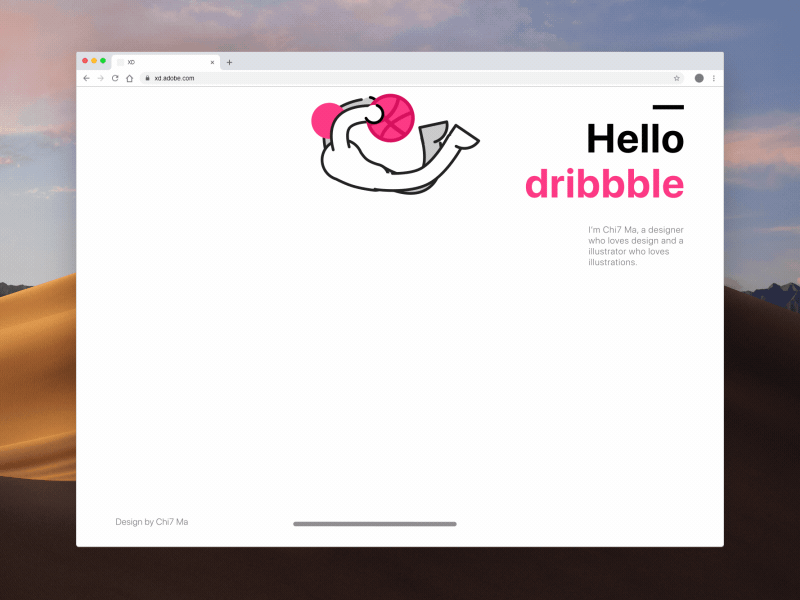Click the 'Hello' heading text
This screenshot has width=800, height=600.
pos(635,139)
